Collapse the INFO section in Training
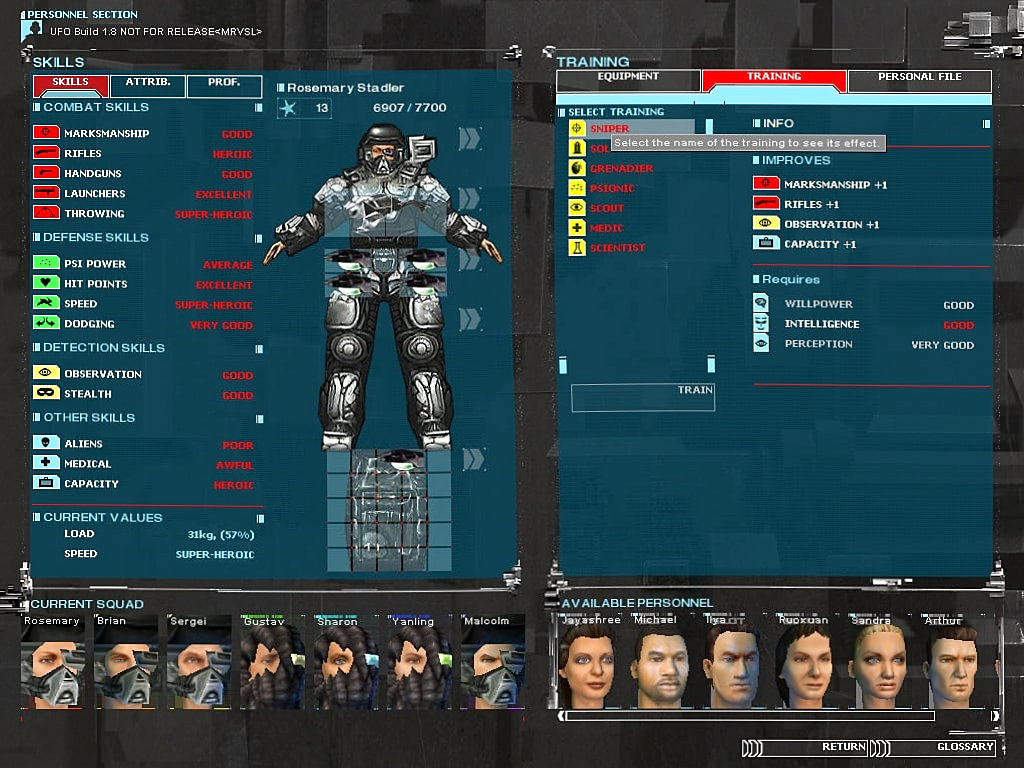The height and width of the screenshot is (768, 1024). pyautogui.click(x=986, y=123)
